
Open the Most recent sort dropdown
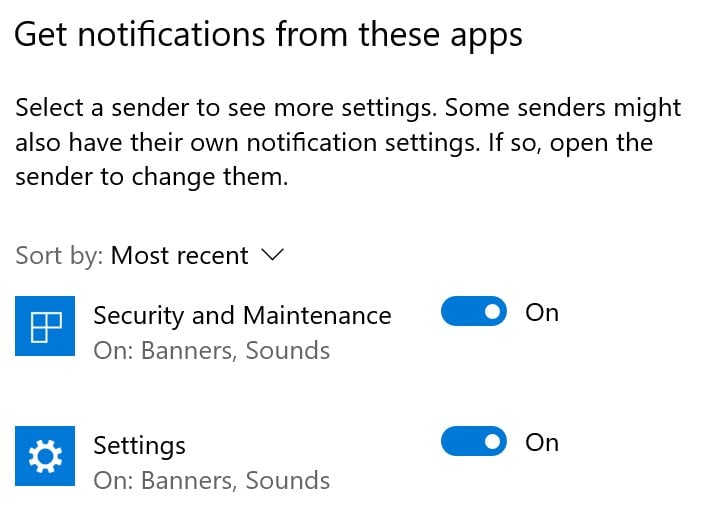click(180, 256)
